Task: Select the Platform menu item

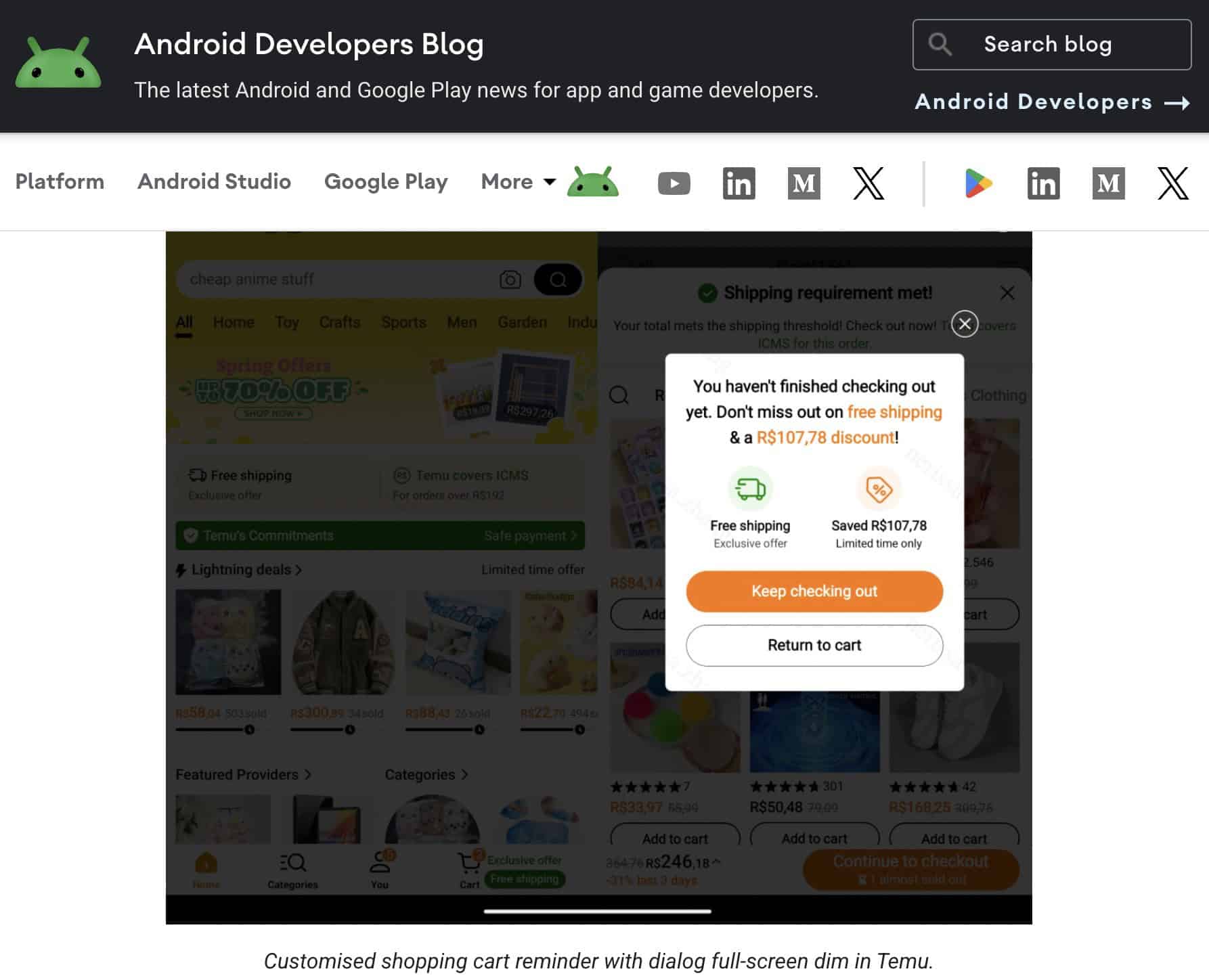Action: point(60,181)
